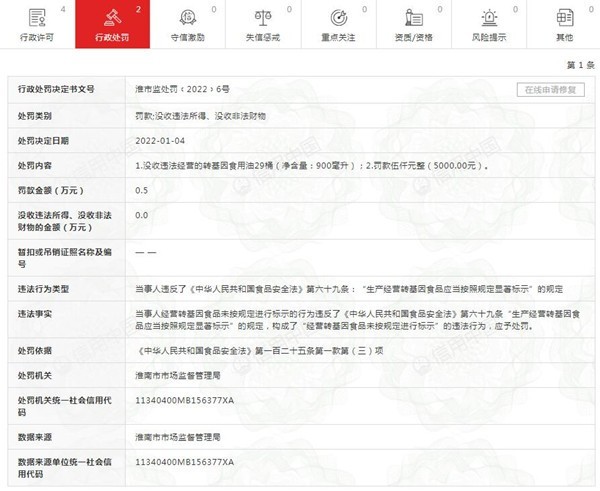
Task: Click the 处罚机关 credit code 11340400MB156377XA
Action: coord(184,400)
